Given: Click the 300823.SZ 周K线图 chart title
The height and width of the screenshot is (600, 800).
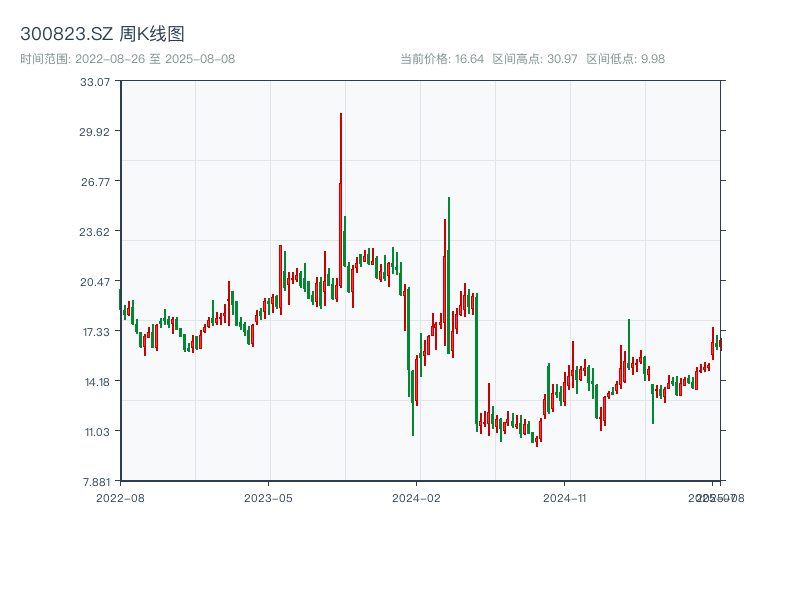Looking at the screenshot, I should tap(102, 34).
